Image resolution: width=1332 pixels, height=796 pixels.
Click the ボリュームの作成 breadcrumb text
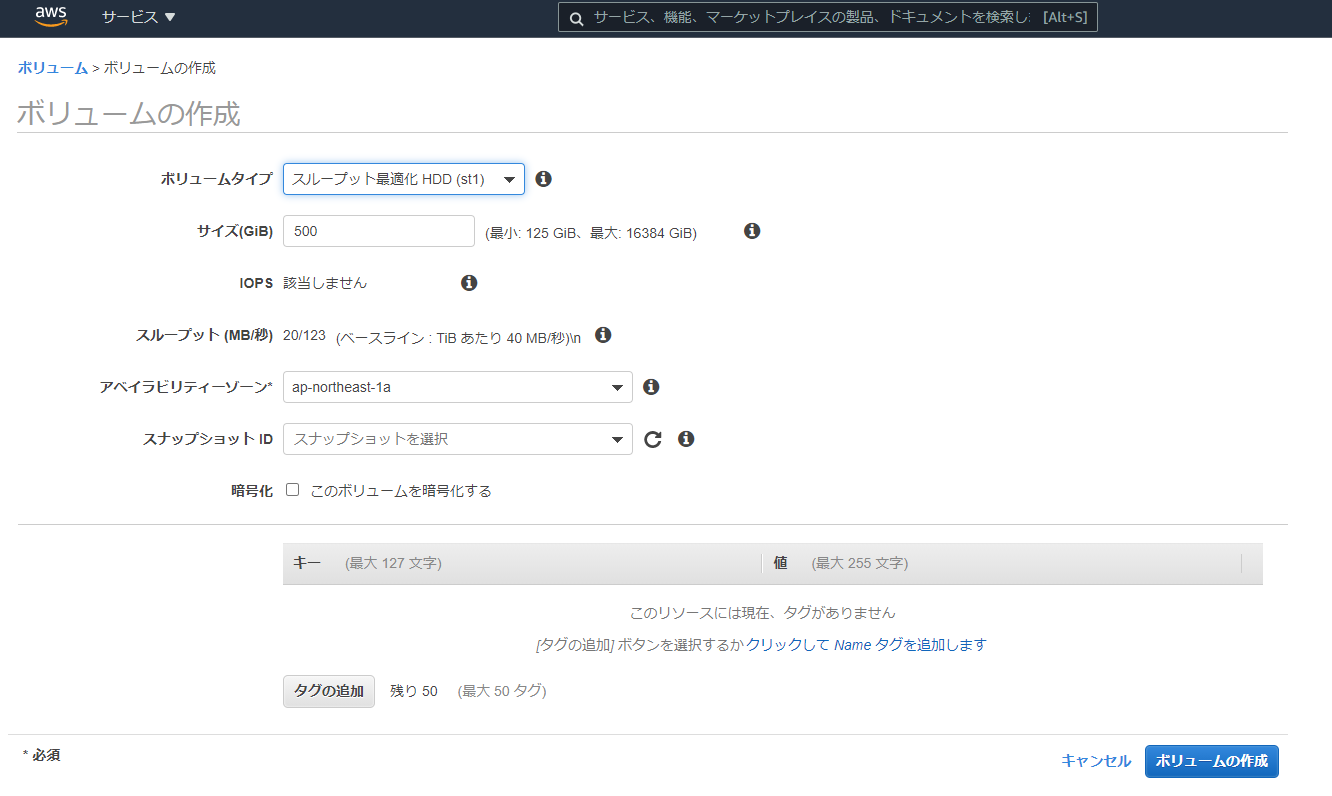(x=160, y=68)
